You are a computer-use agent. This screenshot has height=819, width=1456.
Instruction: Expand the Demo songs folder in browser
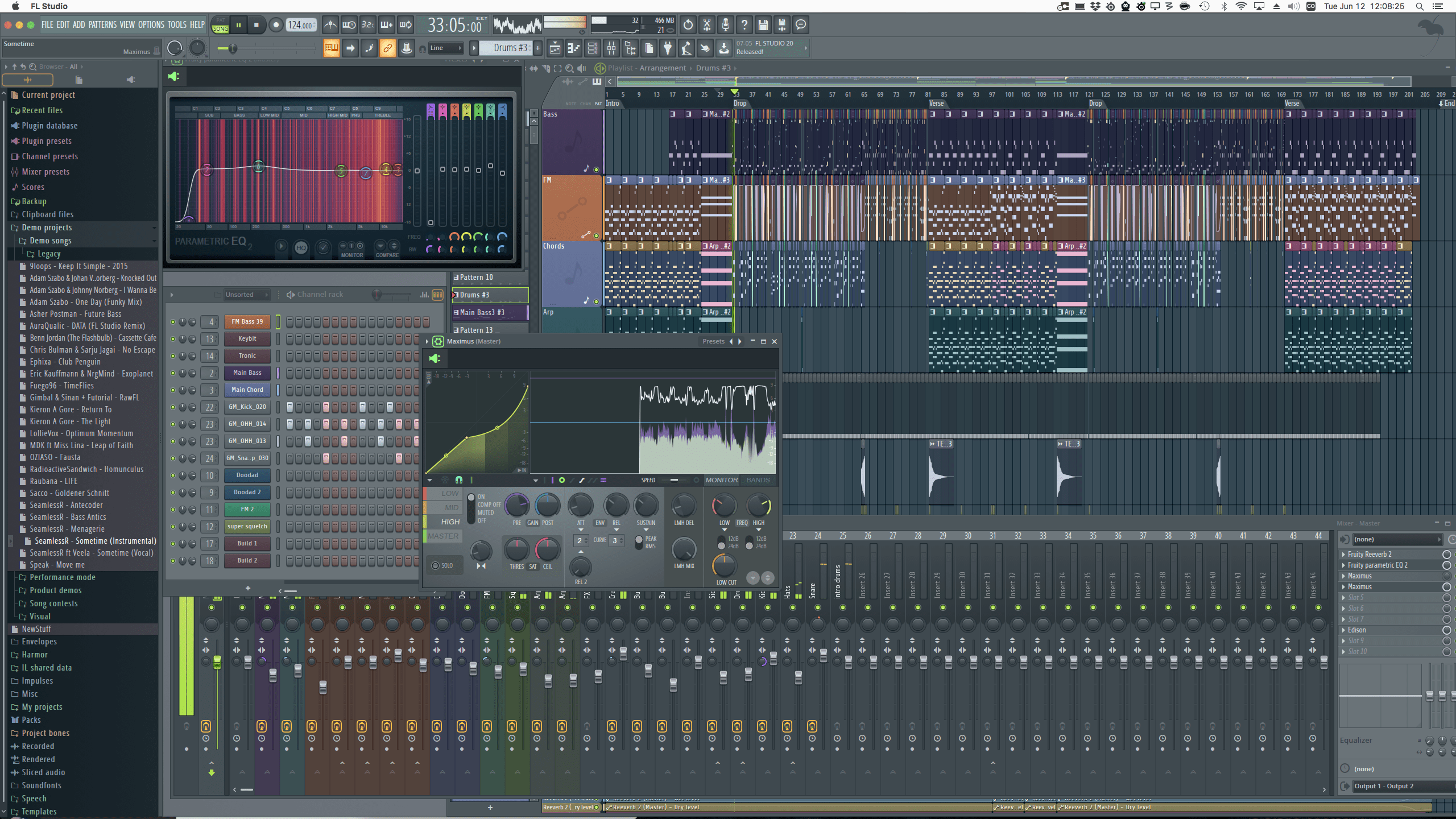[x=51, y=240]
